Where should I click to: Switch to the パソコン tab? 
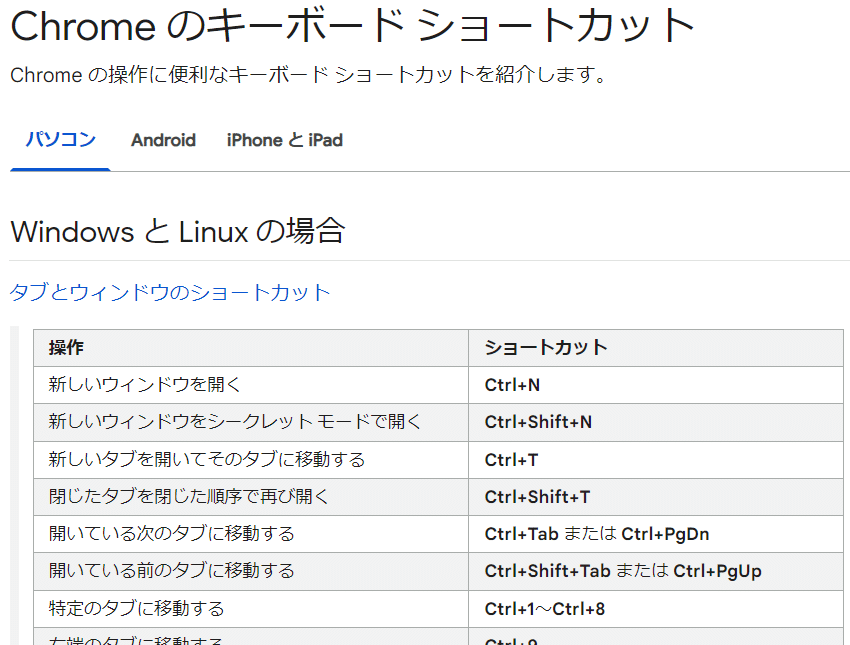coord(60,140)
